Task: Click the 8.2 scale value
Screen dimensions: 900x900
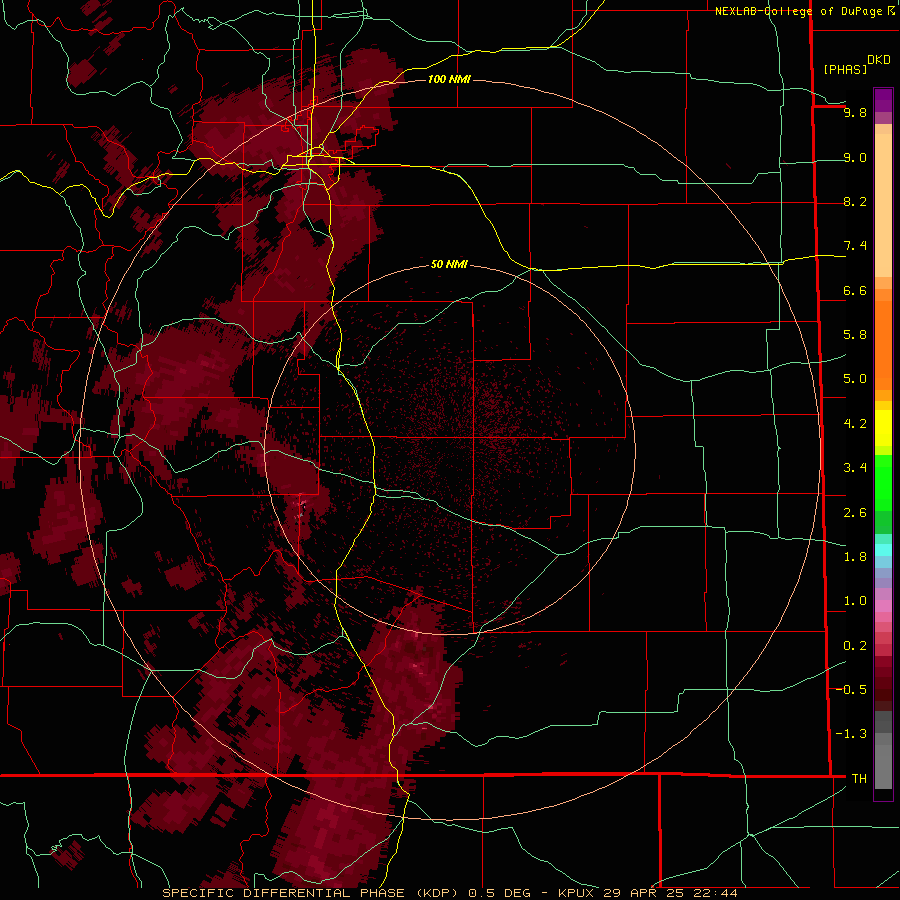Action: click(x=855, y=201)
